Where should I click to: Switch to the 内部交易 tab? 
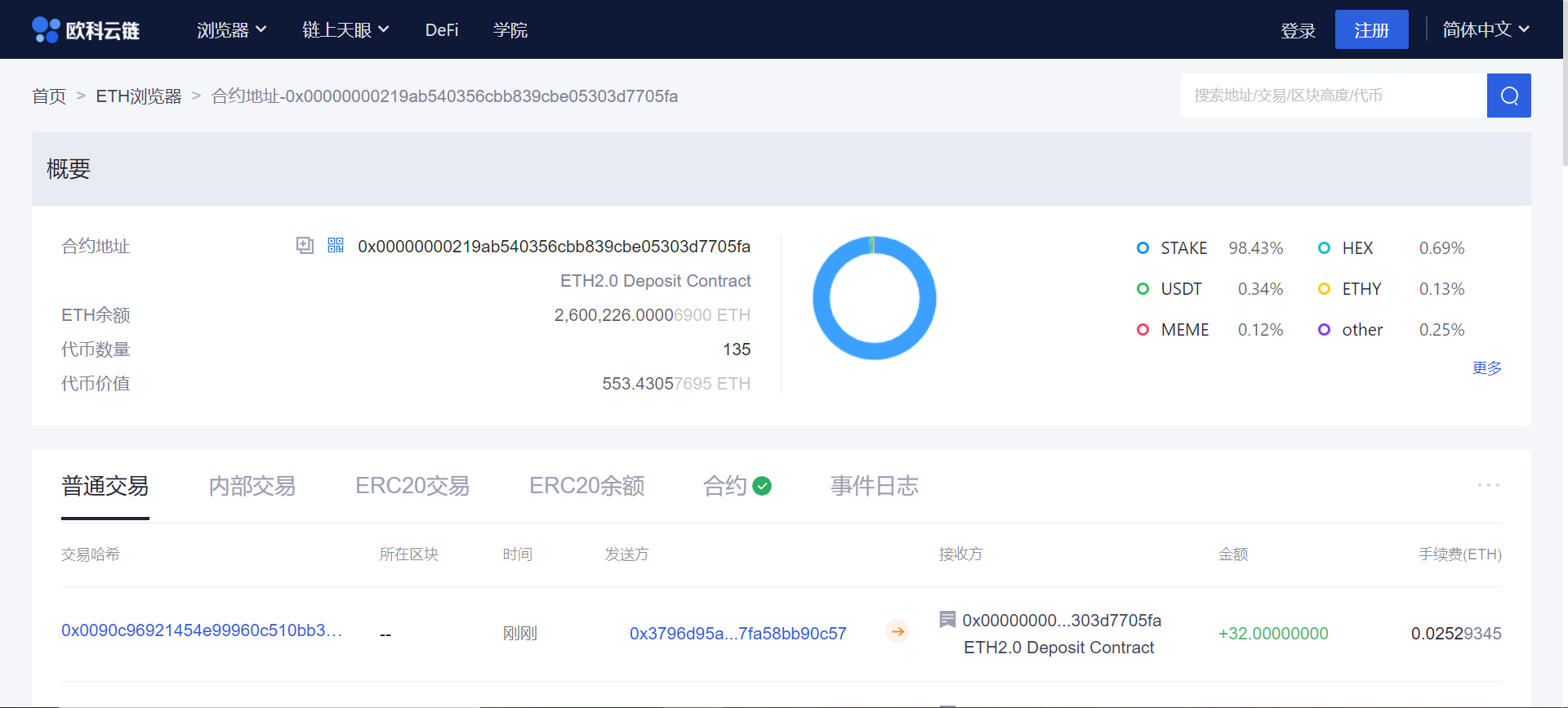pyautogui.click(x=252, y=486)
